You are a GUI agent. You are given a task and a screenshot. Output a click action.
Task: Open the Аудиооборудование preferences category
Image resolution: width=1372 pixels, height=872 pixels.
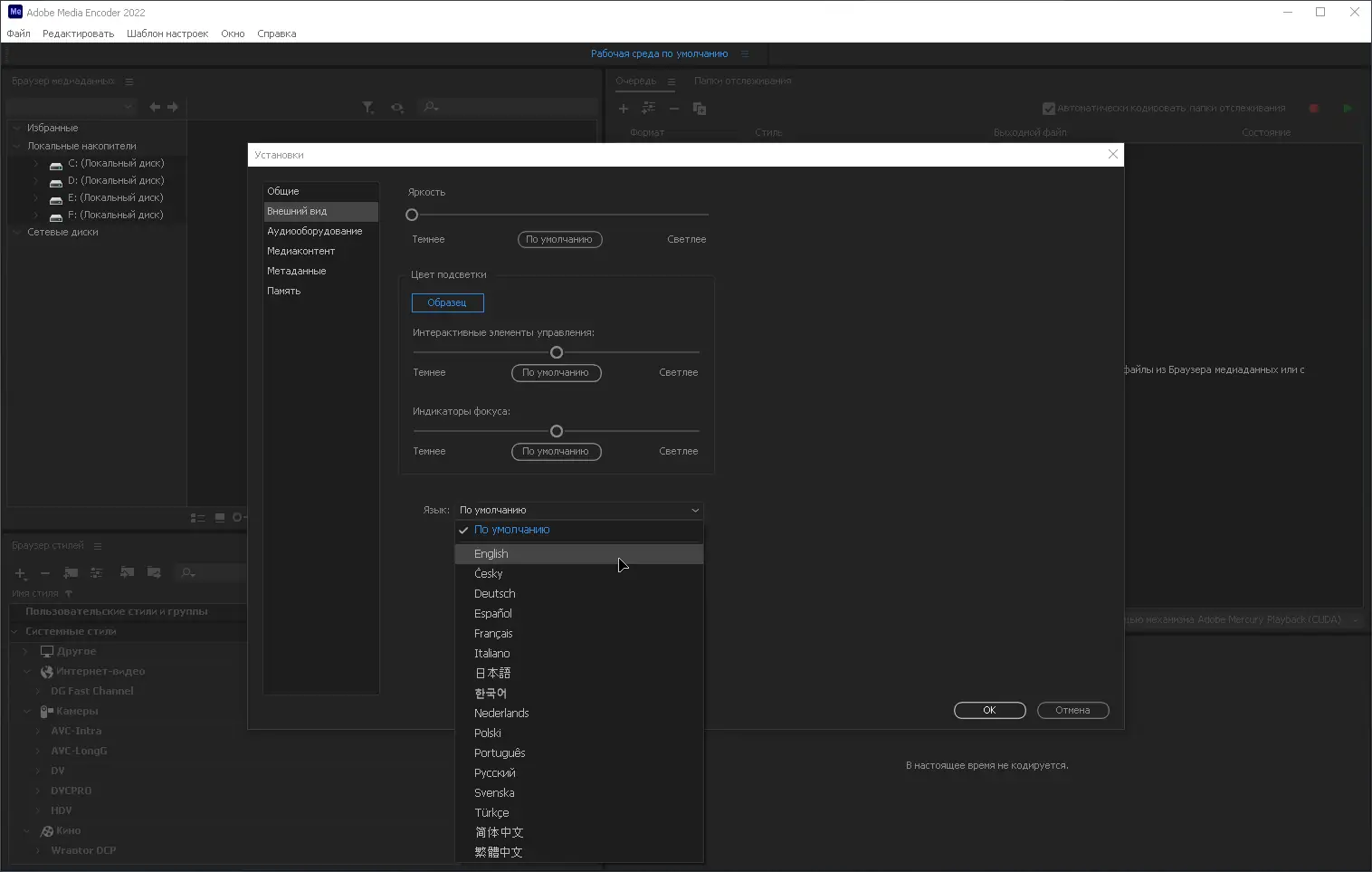click(320, 232)
